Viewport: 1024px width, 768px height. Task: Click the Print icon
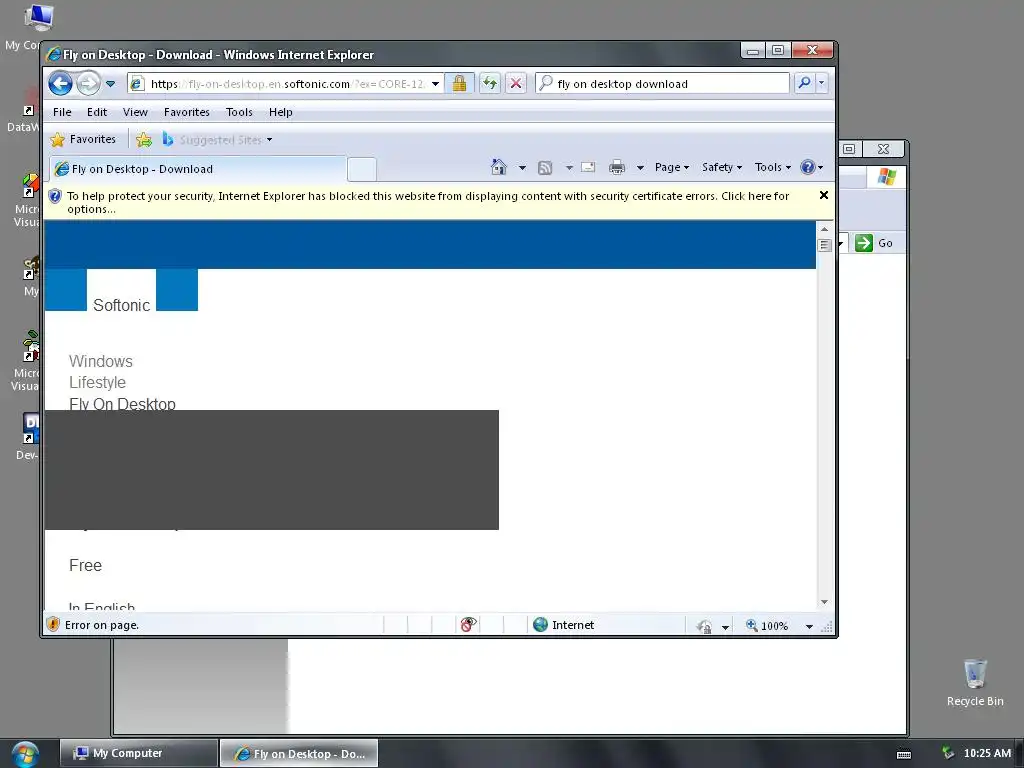(616, 168)
